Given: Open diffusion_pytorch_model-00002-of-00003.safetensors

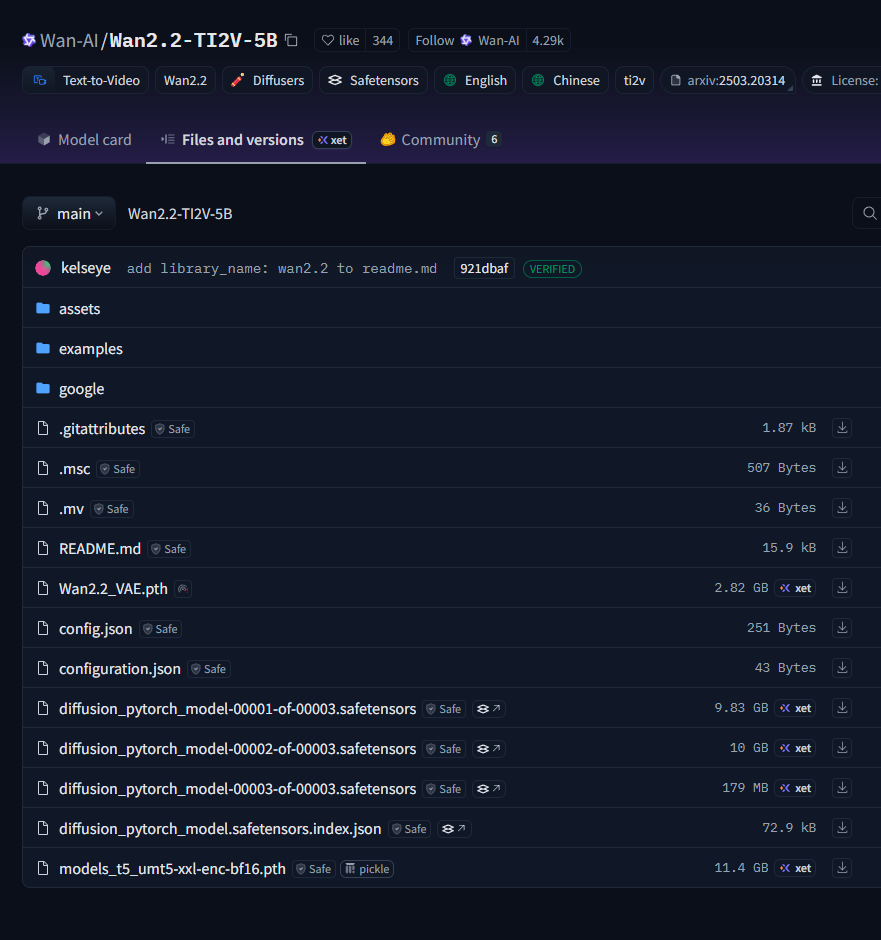Looking at the screenshot, I should click(x=237, y=749).
